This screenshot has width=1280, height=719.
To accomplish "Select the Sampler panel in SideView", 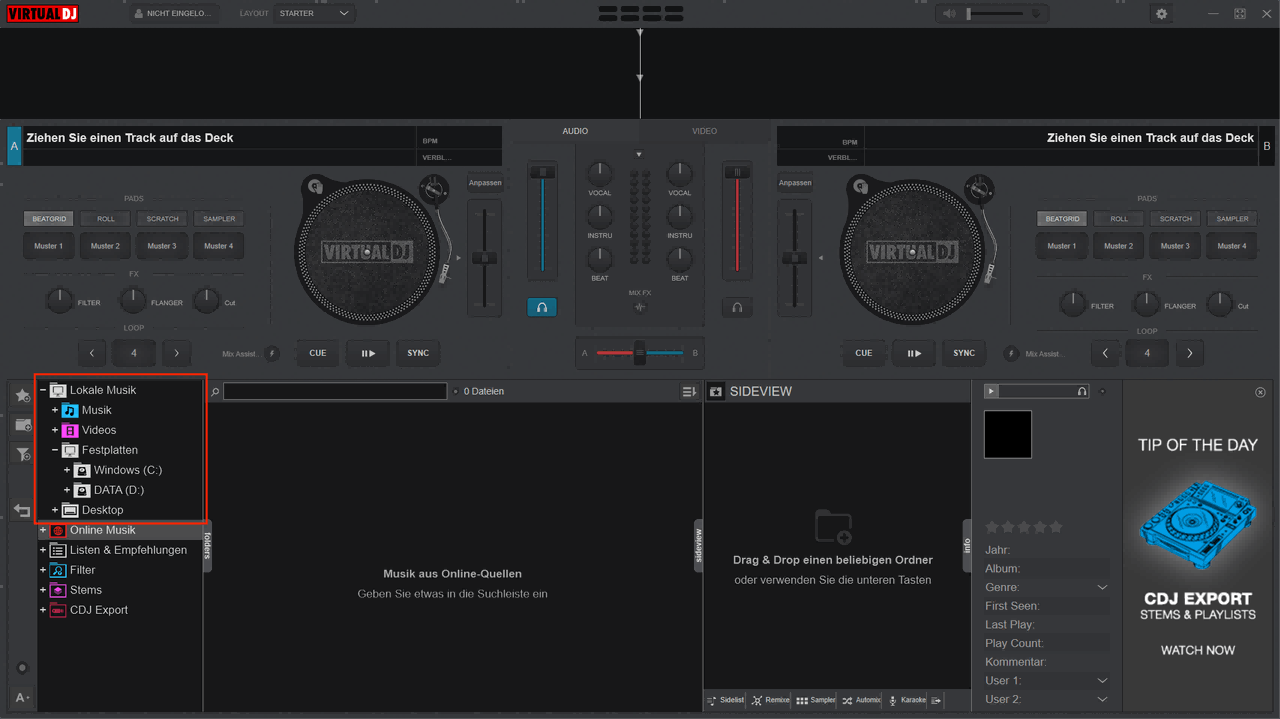I will pyautogui.click(x=815, y=700).
